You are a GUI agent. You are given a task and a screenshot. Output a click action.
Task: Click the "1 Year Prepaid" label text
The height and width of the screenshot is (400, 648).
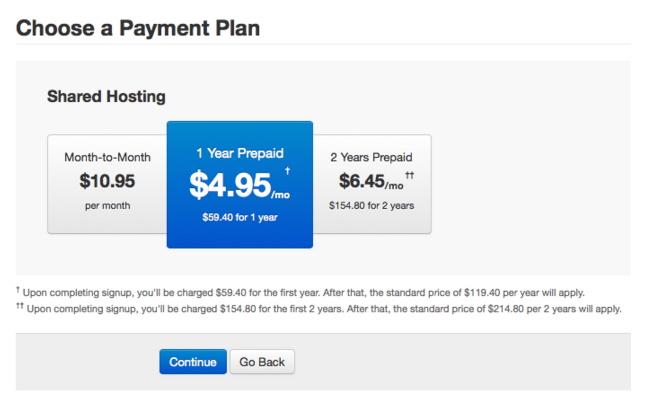click(x=239, y=153)
